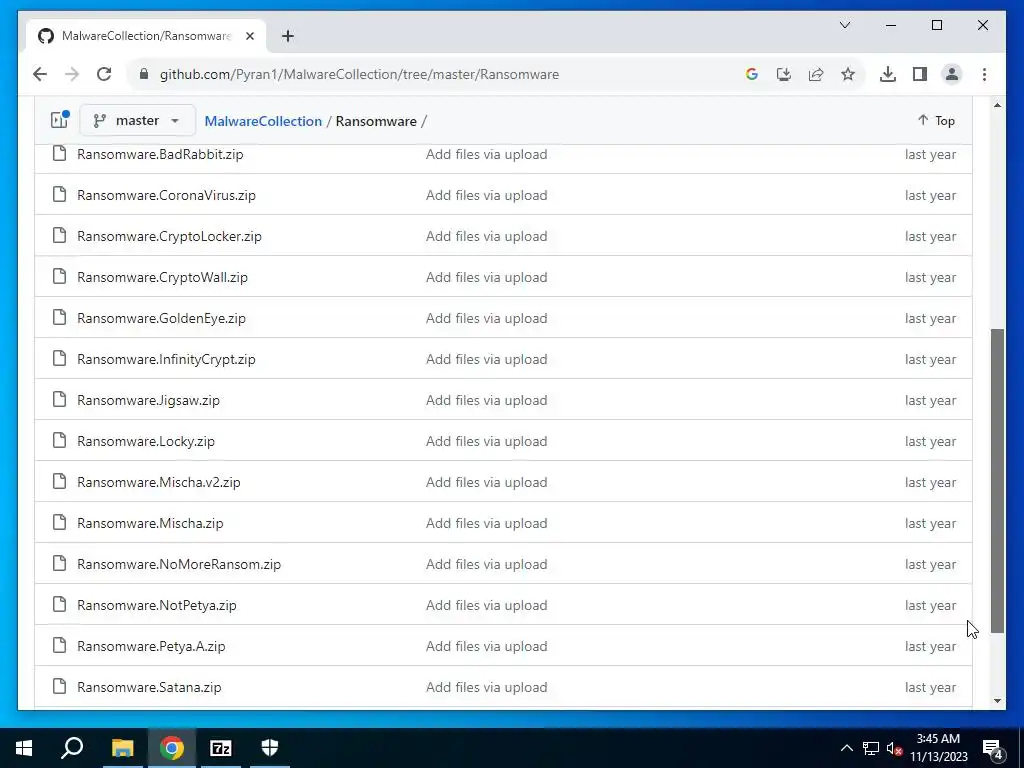
Task: Click MalwareCollection breadcrumb link
Action: point(263,121)
